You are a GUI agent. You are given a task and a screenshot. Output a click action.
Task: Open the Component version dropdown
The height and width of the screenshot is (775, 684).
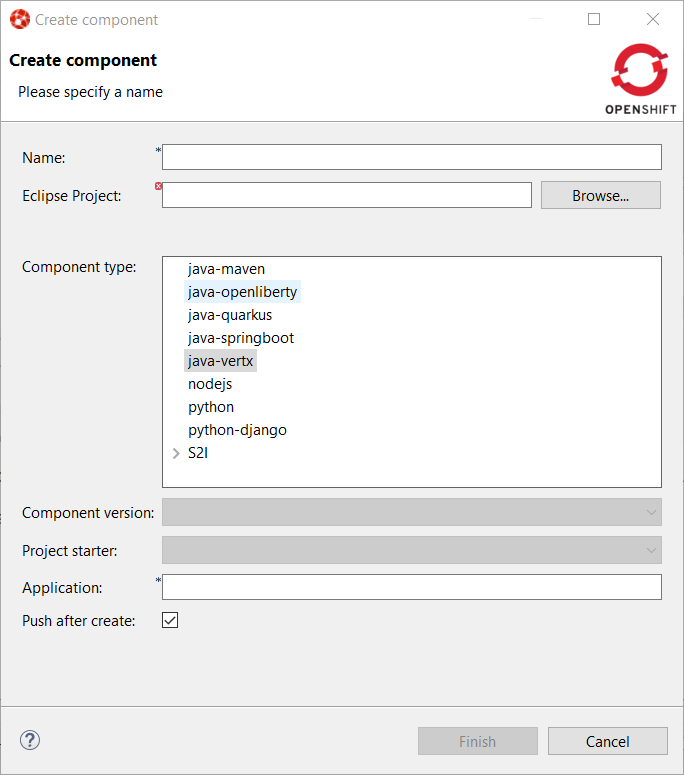[412, 512]
